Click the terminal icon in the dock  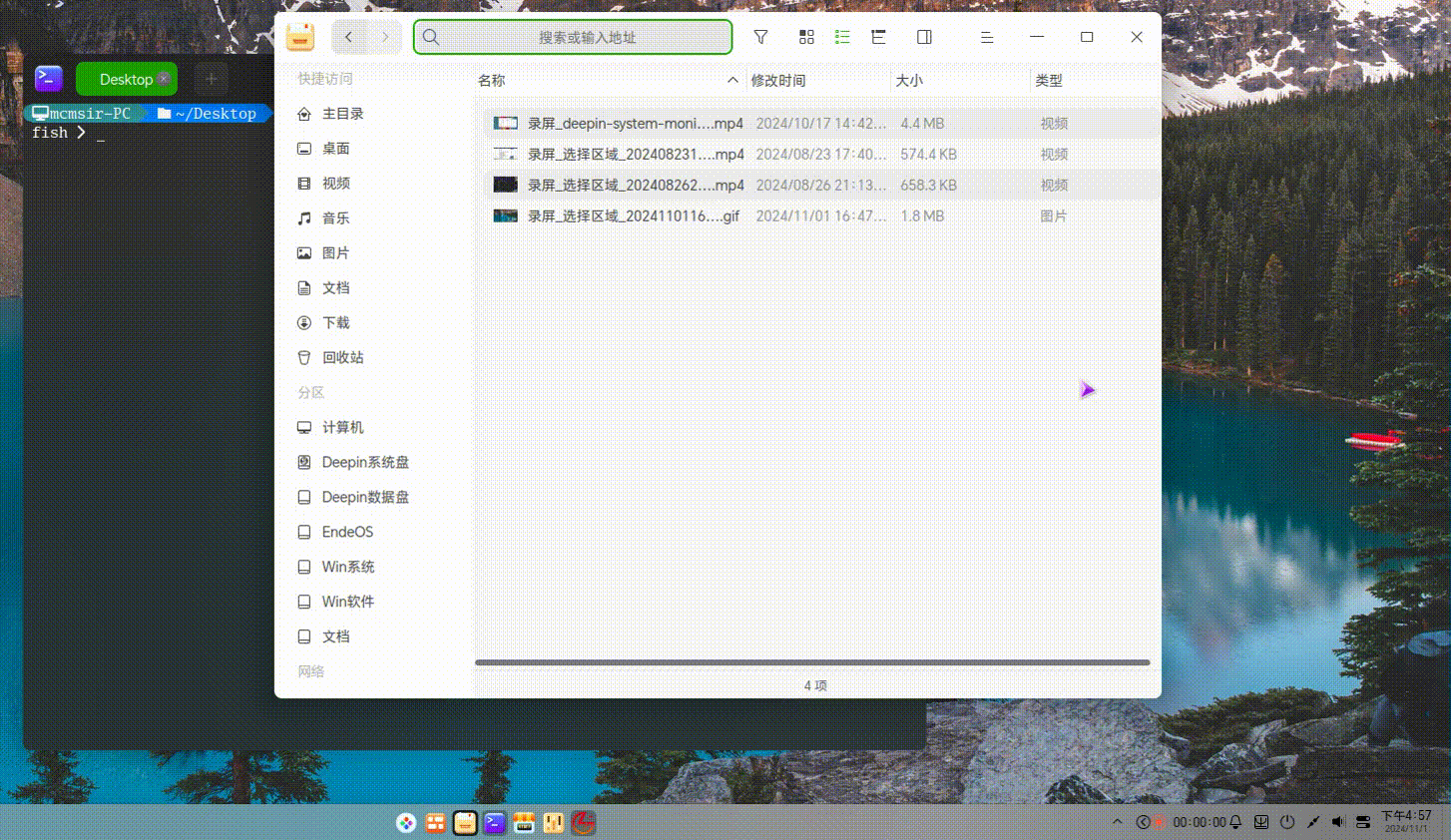494,823
